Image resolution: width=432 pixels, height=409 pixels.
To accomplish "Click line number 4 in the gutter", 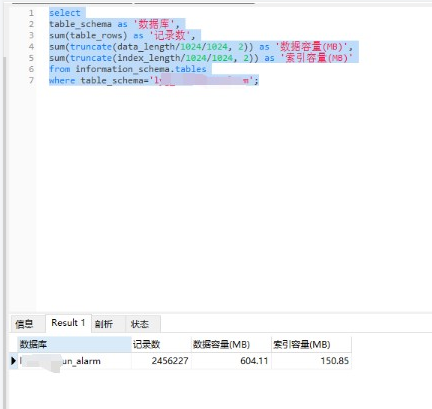I will 31,47.
